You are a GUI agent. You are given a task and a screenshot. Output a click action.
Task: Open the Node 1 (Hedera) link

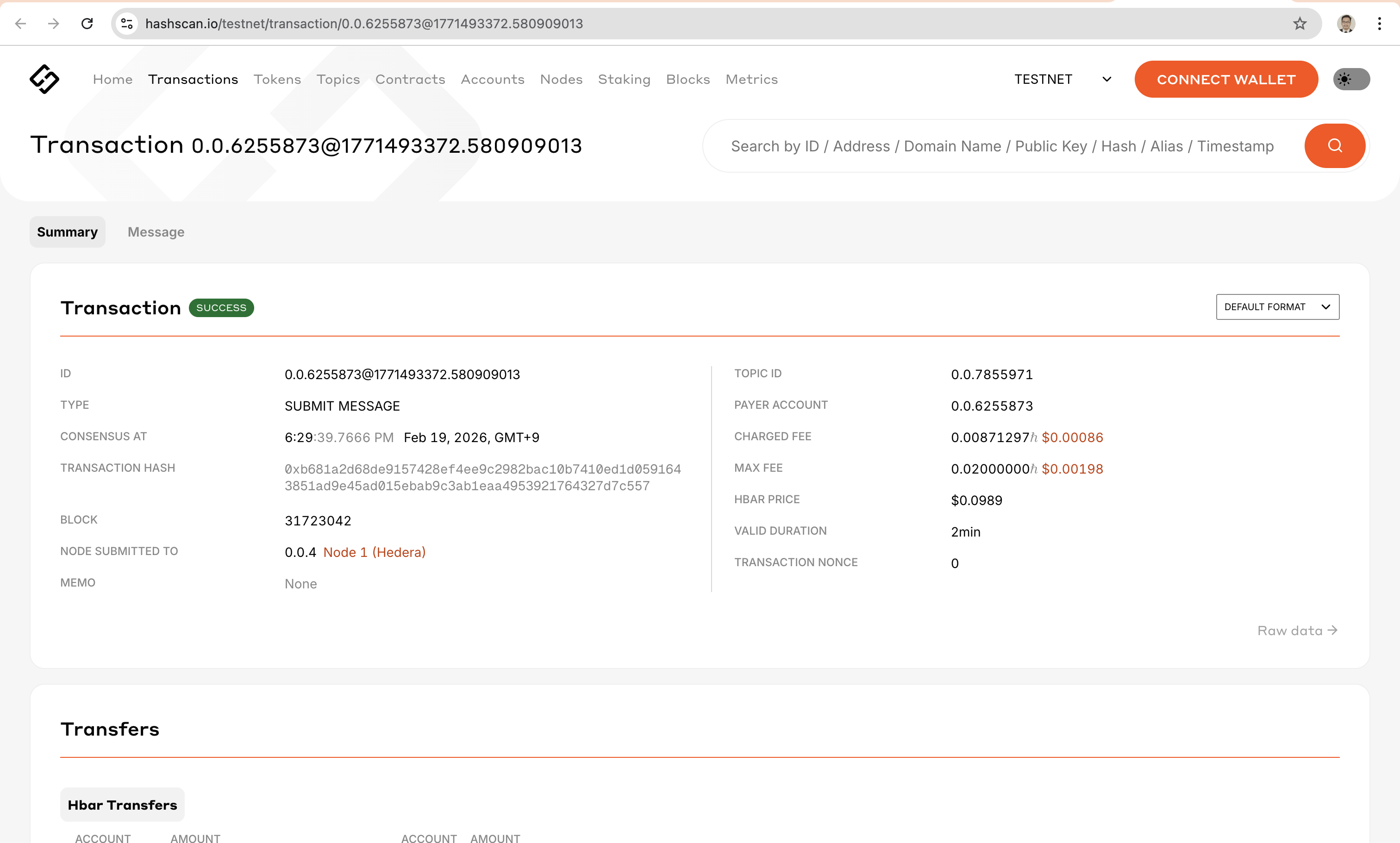coord(374,552)
